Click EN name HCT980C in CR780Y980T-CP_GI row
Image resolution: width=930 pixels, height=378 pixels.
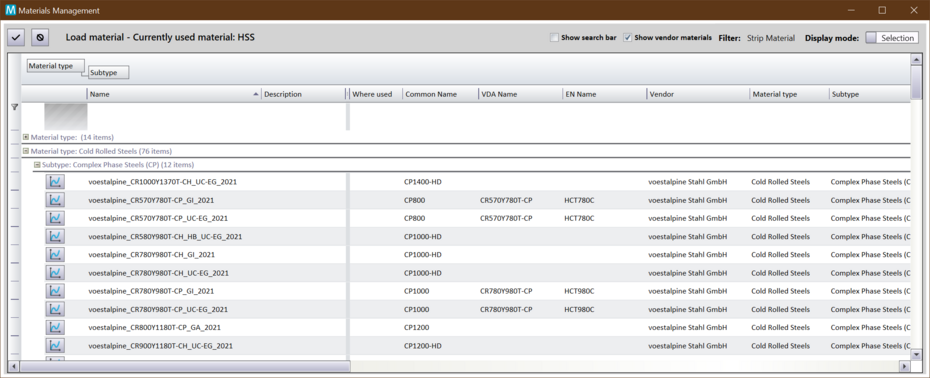(579, 291)
